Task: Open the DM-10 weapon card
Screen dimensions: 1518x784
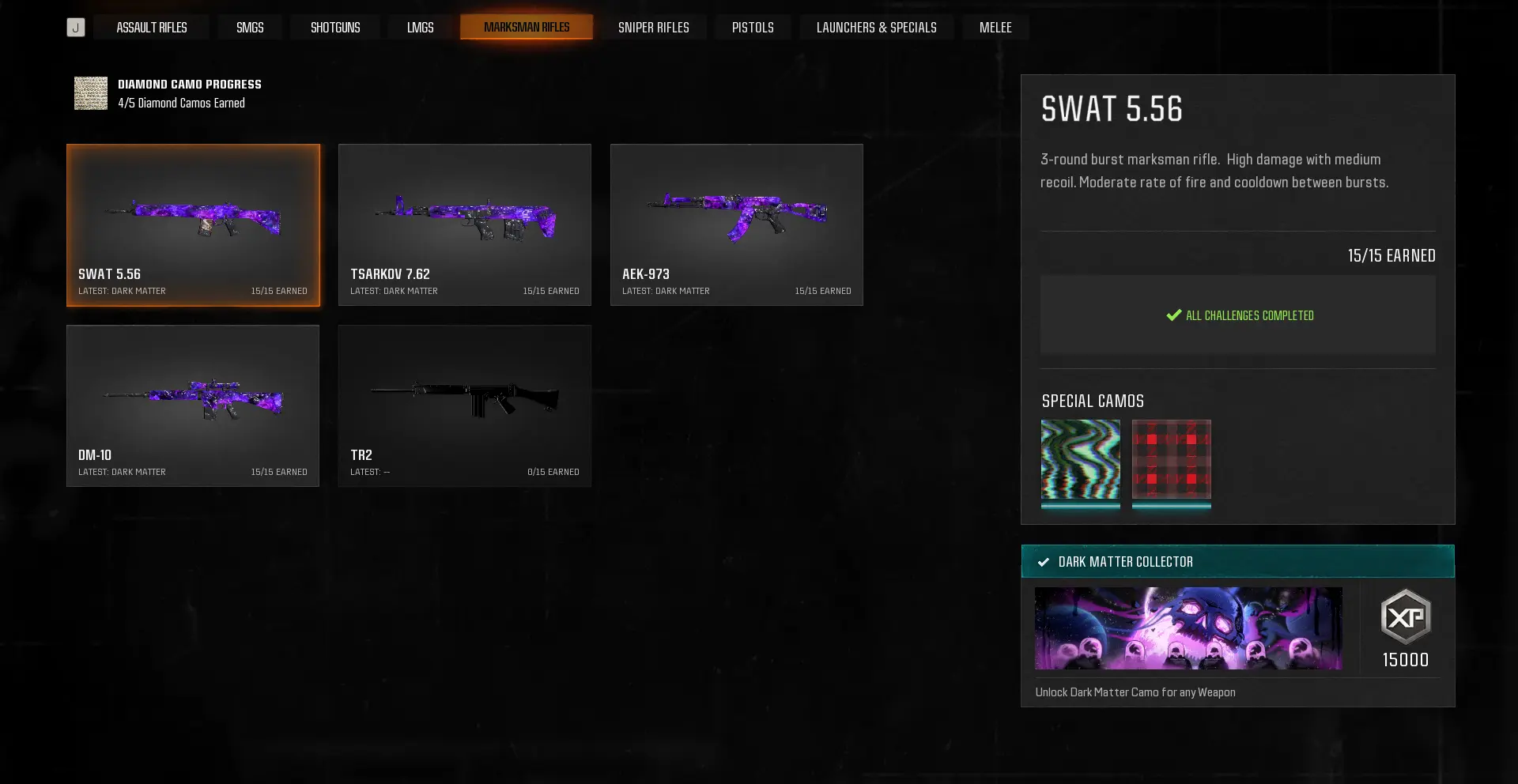Action: tap(194, 406)
